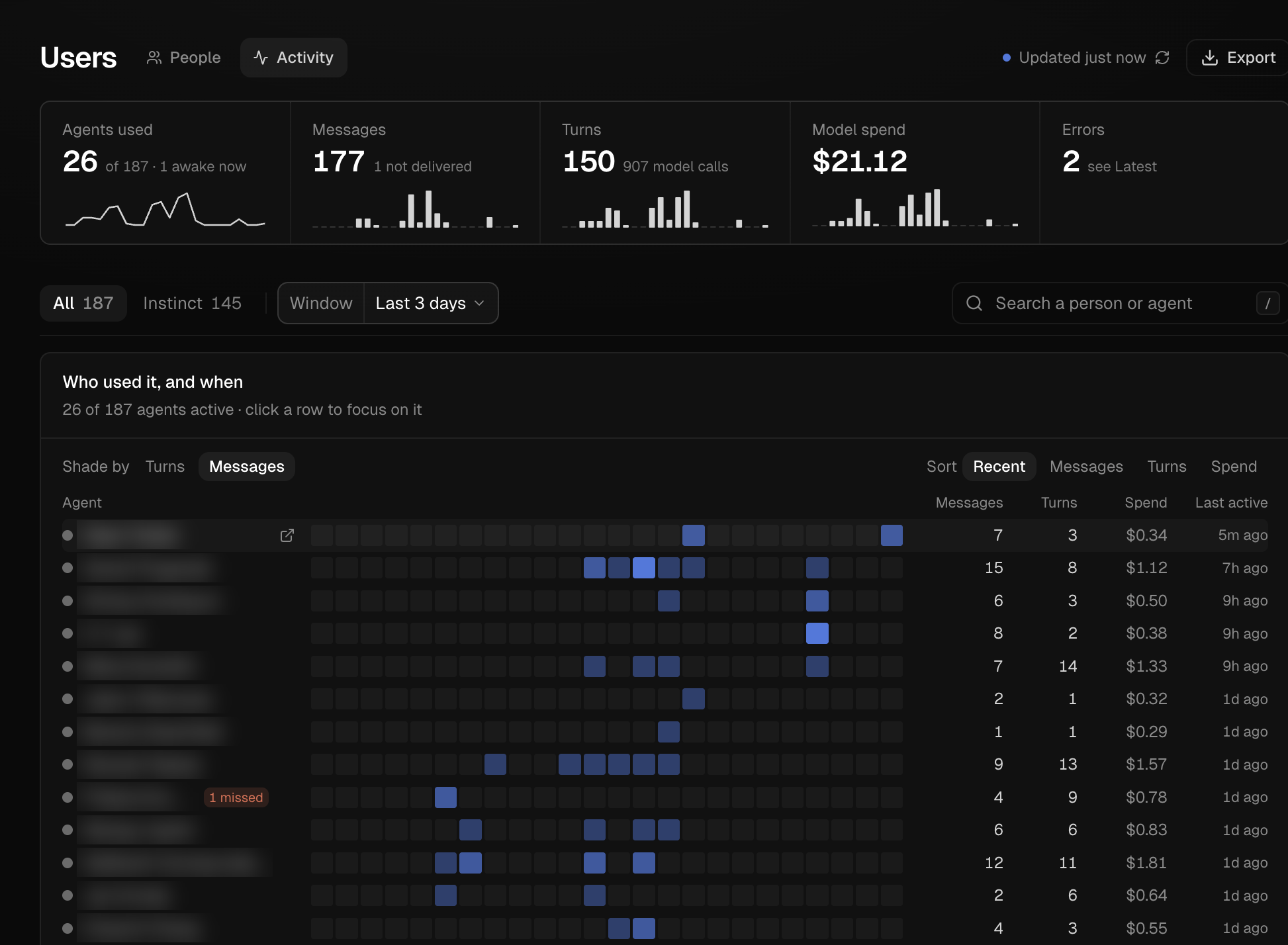Select the Instinct 145 filter
Screen dimensions: 1288x945
tap(192, 303)
